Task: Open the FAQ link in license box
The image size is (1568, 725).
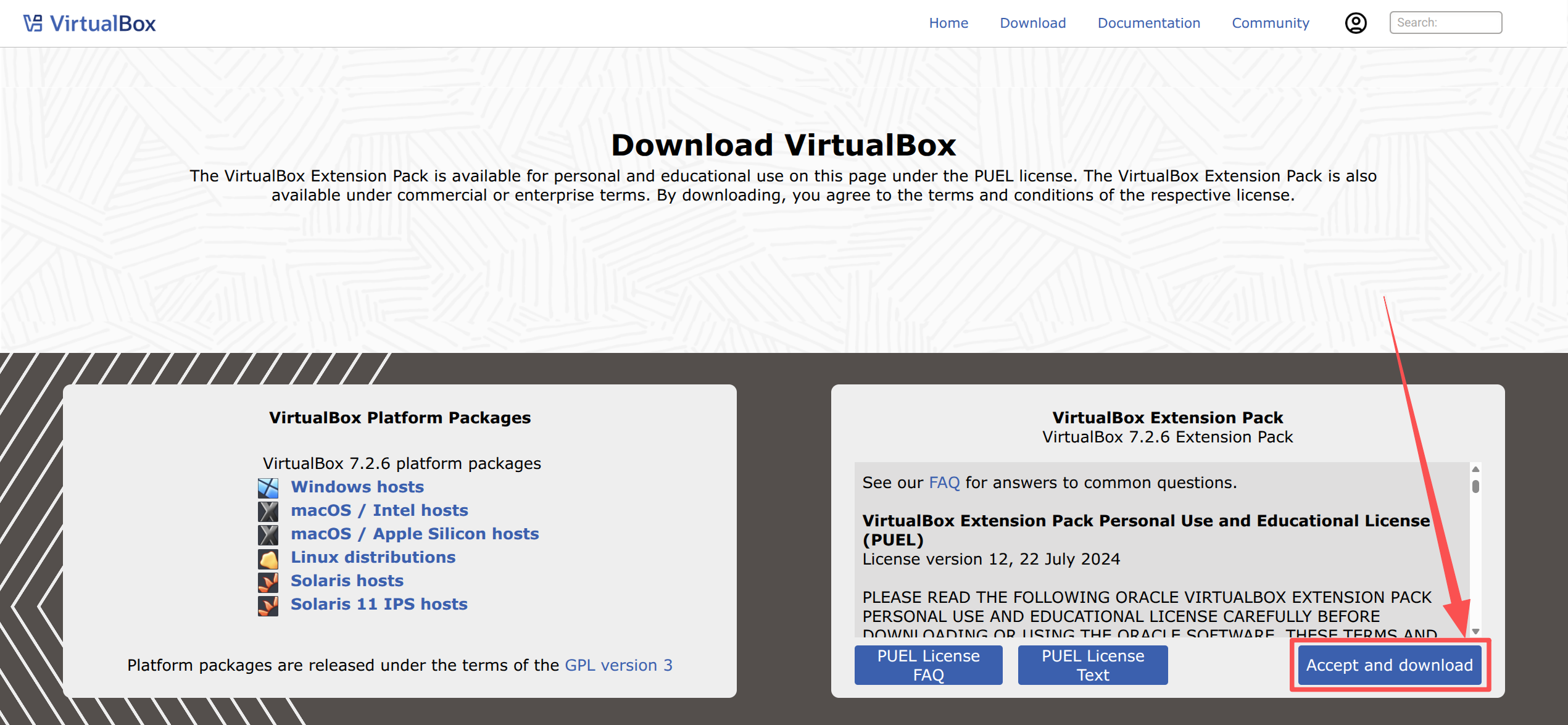Action: click(x=944, y=483)
